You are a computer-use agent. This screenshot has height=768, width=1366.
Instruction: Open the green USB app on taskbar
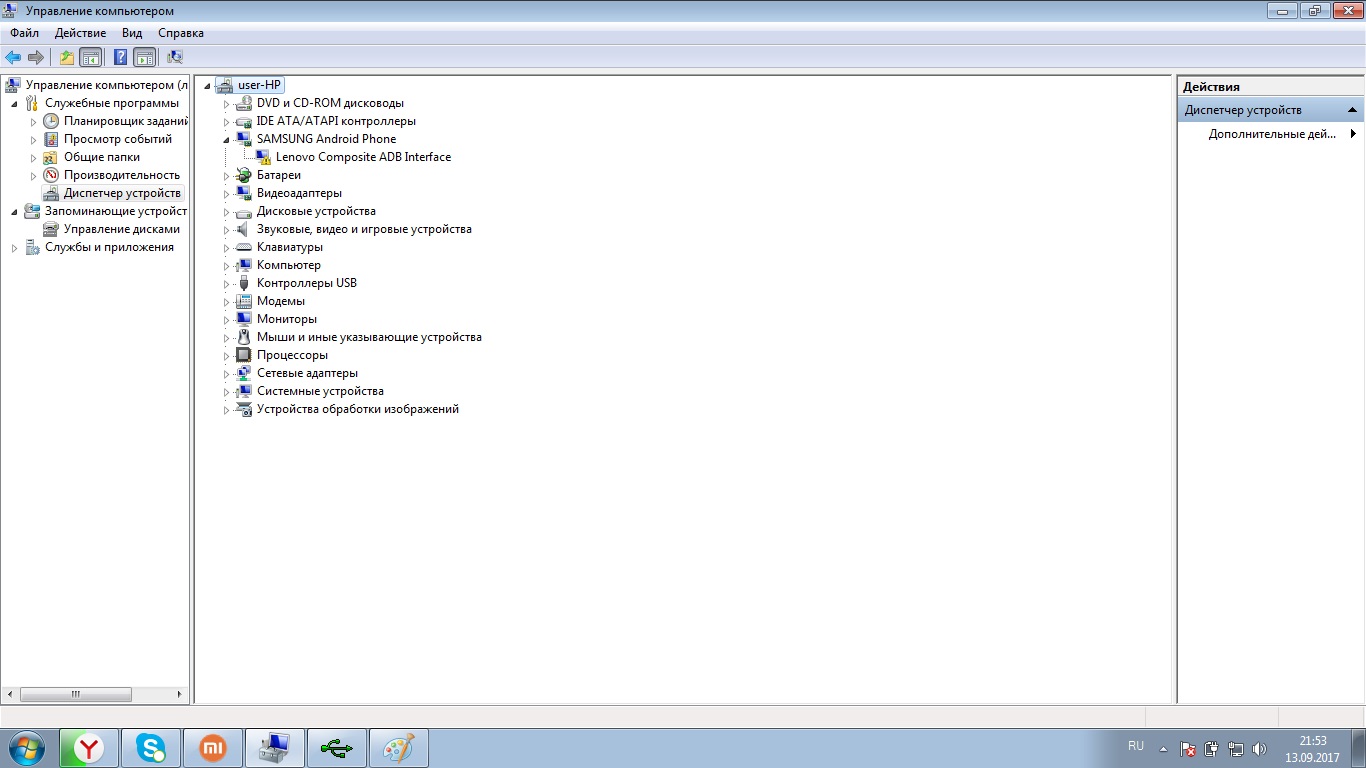(337, 747)
